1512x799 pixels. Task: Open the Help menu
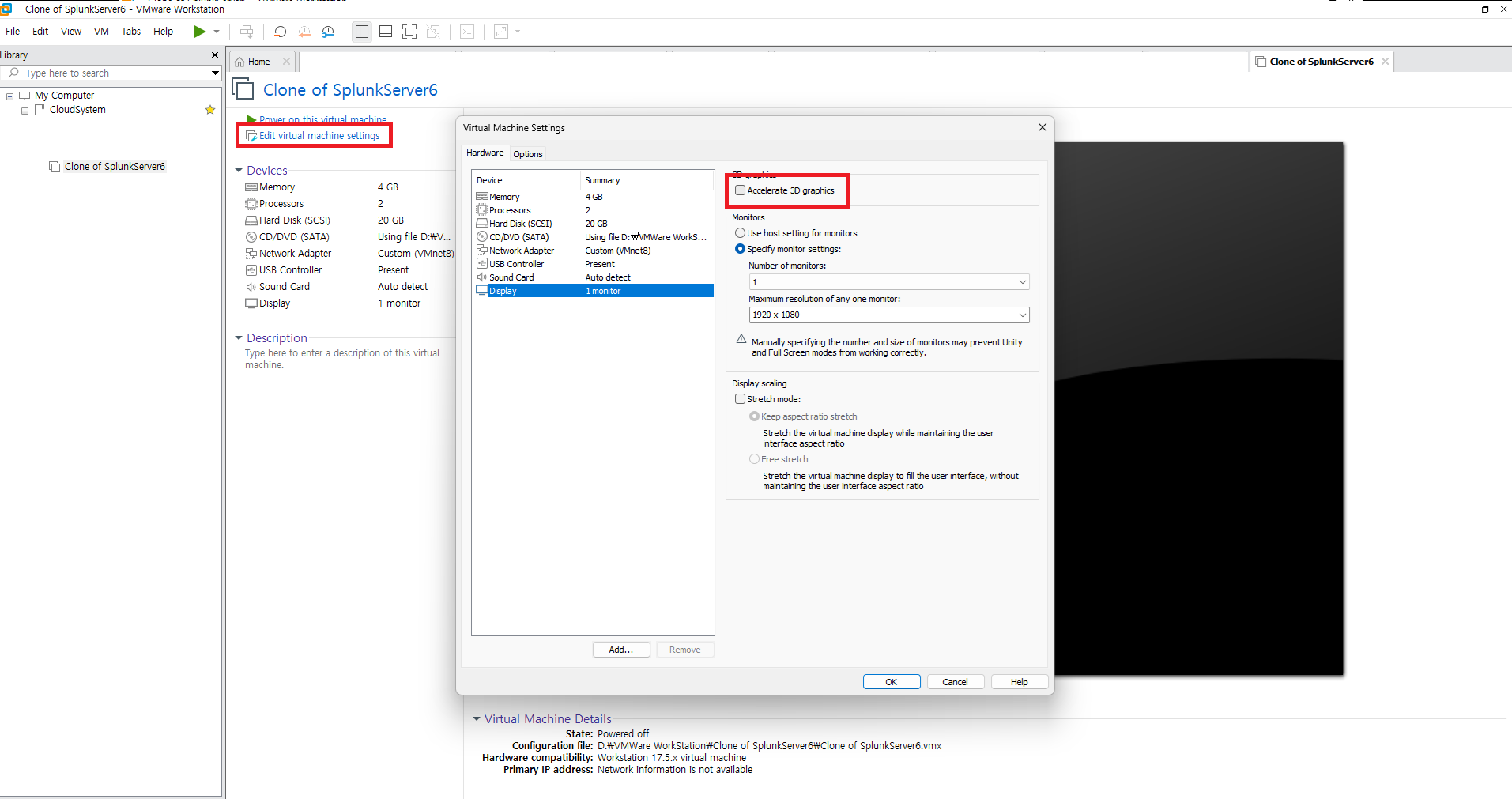pyautogui.click(x=164, y=32)
